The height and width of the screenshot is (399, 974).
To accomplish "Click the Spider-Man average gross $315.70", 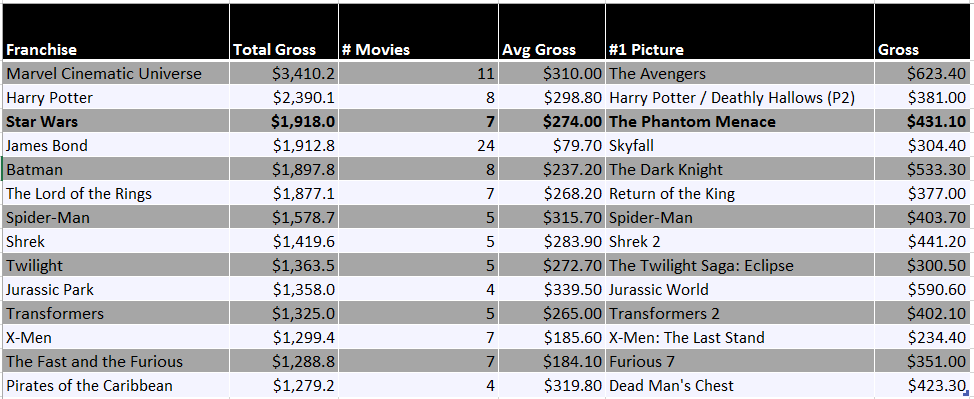I will (552, 218).
